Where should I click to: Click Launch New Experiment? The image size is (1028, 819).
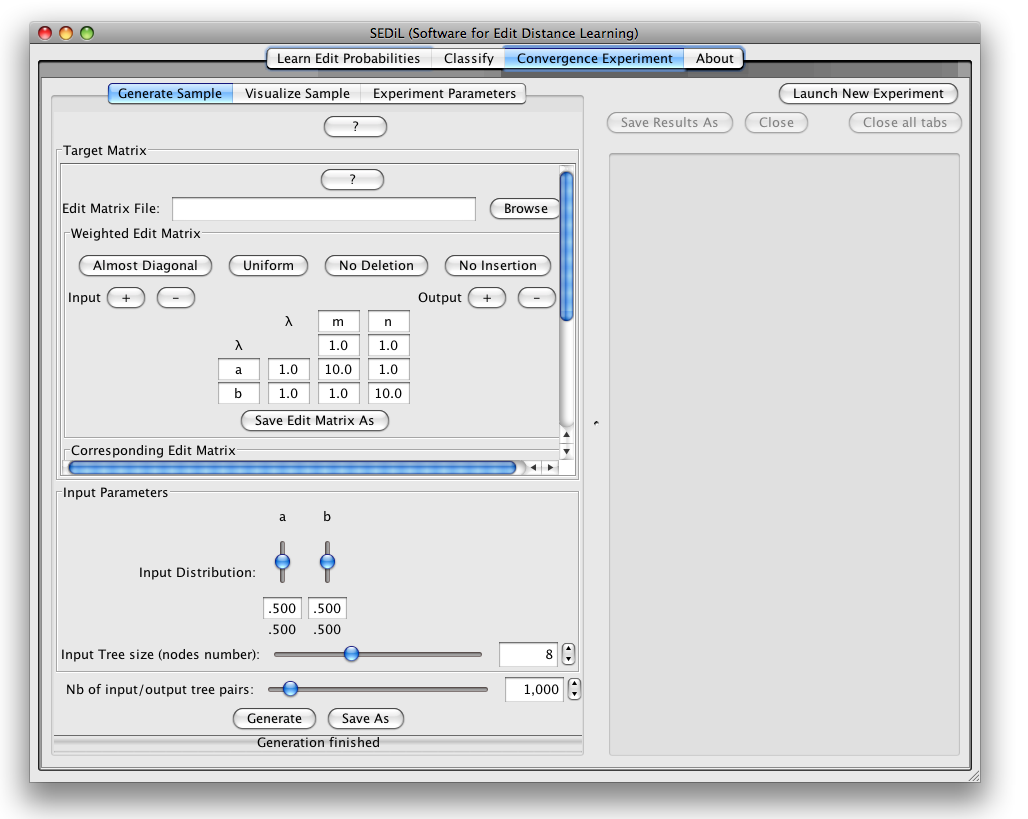point(868,94)
